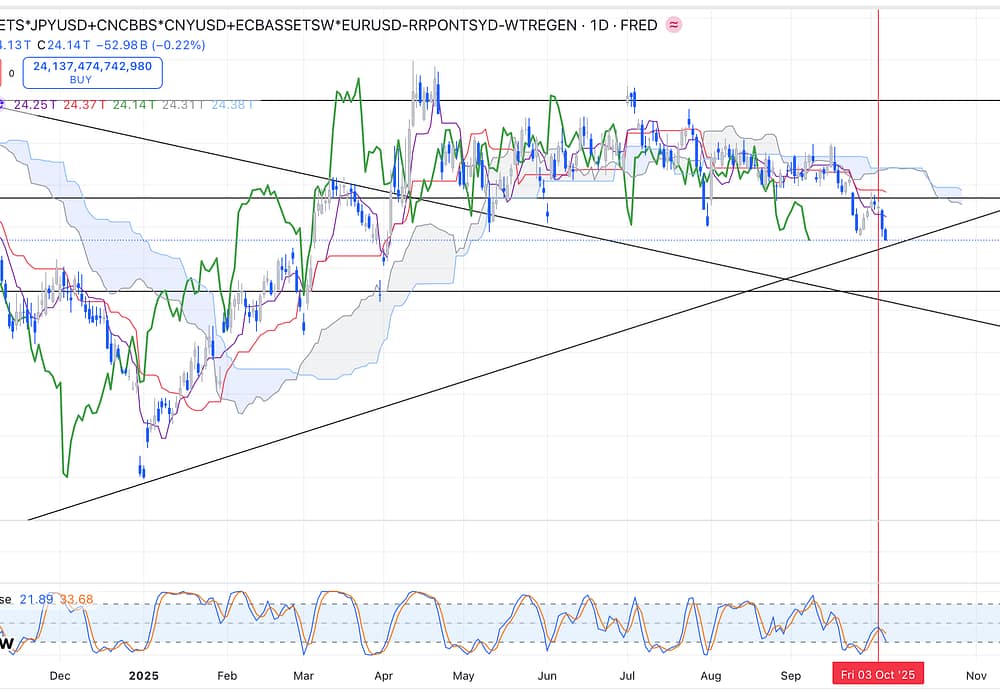Click the red Fri 03 Oct '25 date label
The width and height of the screenshot is (1000, 700).
point(878,675)
